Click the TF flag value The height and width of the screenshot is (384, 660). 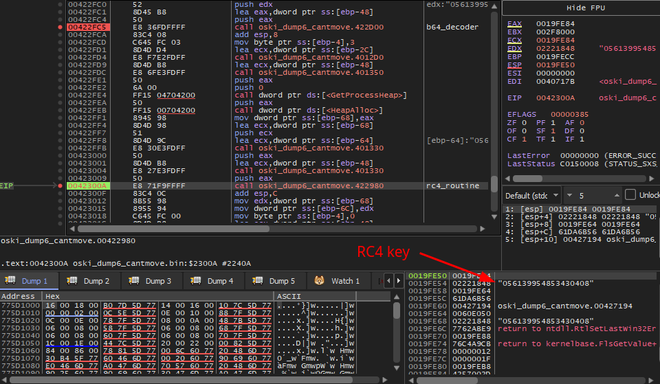pos(554,139)
